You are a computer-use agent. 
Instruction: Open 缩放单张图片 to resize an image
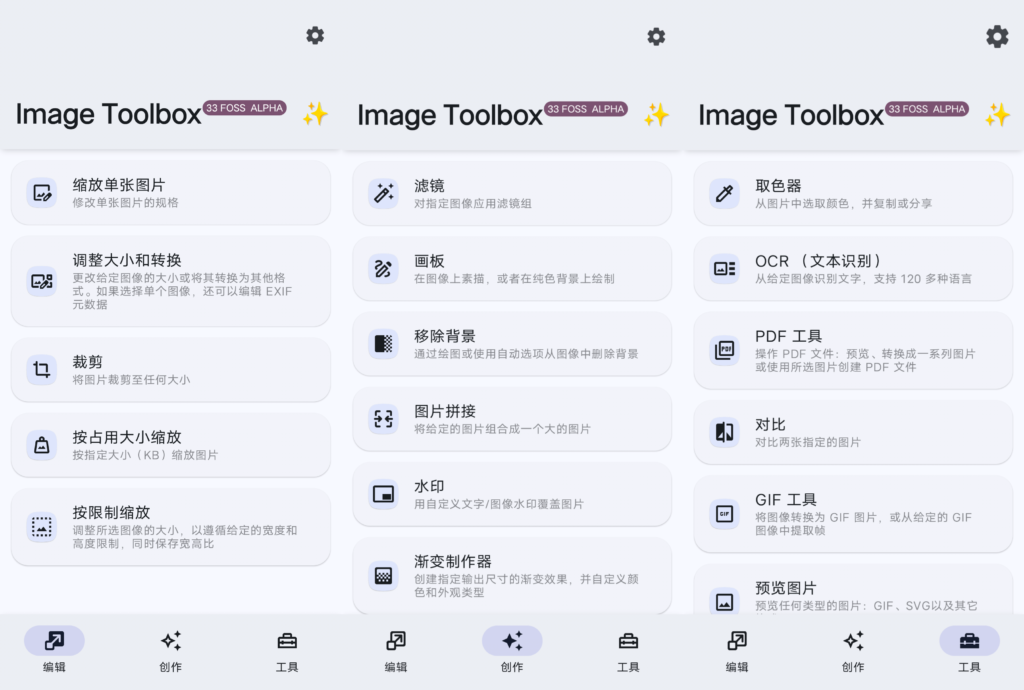coord(170,194)
